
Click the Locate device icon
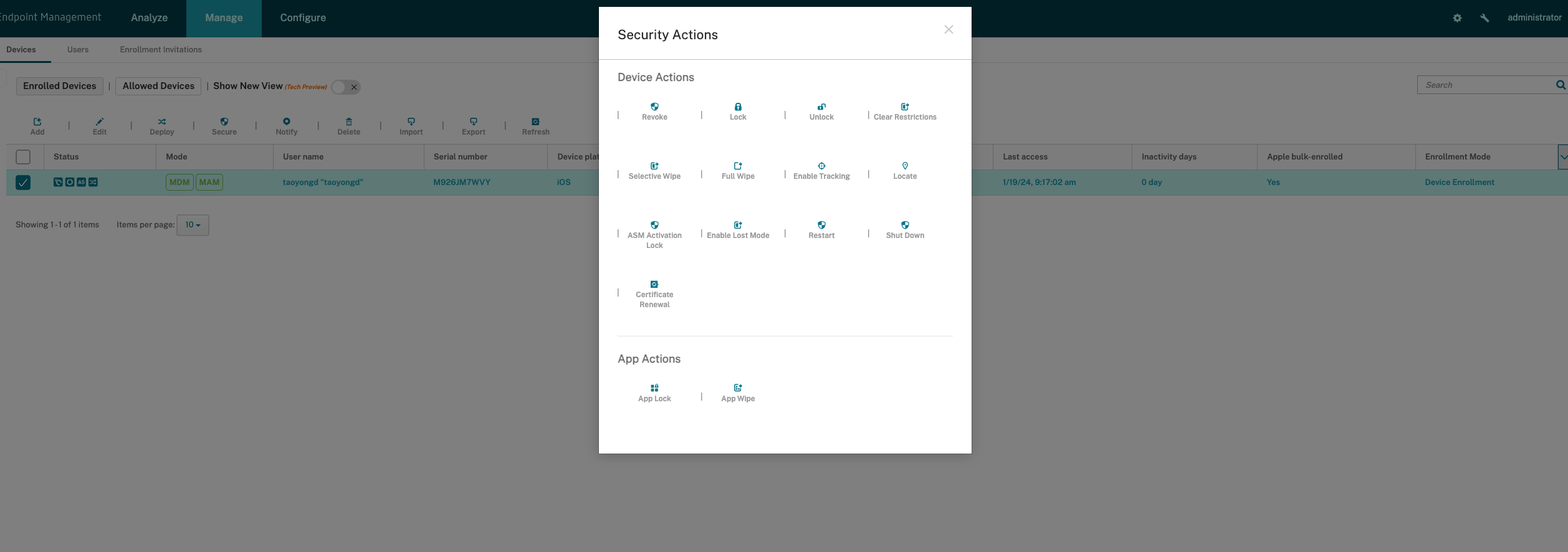tap(905, 166)
